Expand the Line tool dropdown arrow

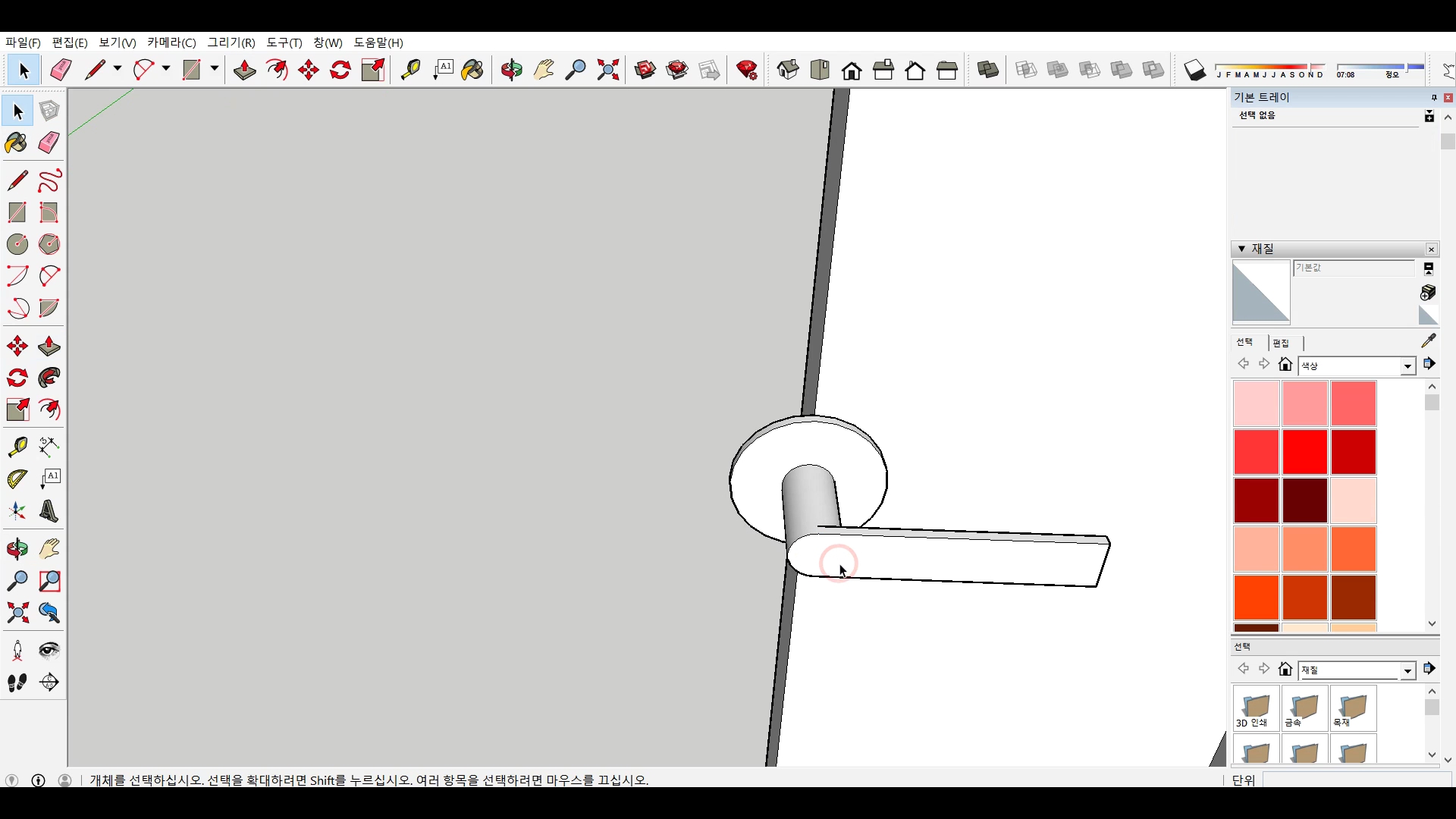point(118,68)
